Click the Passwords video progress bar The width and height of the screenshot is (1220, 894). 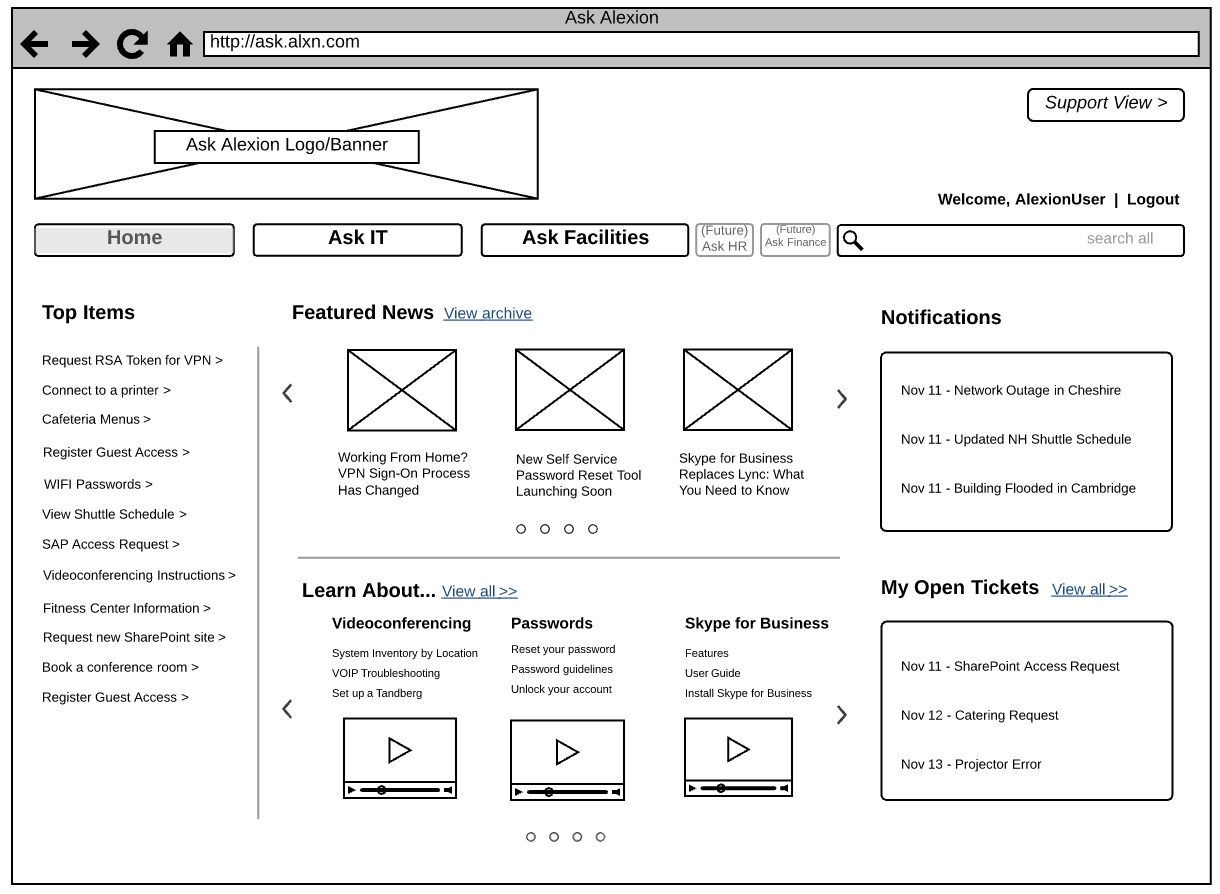(567, 792)
